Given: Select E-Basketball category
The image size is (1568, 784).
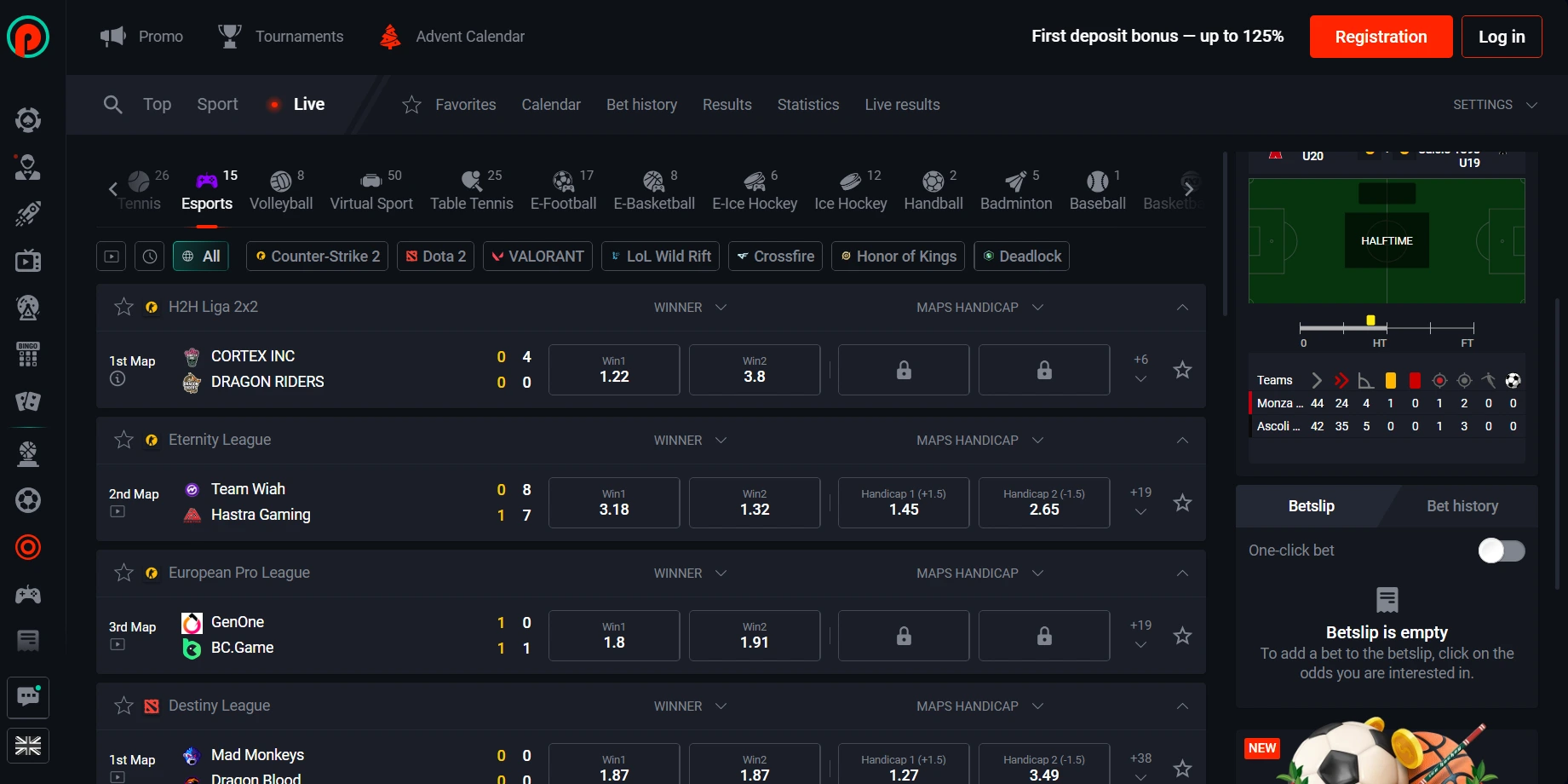Looking at the screenshot, I should click(654, 191).
